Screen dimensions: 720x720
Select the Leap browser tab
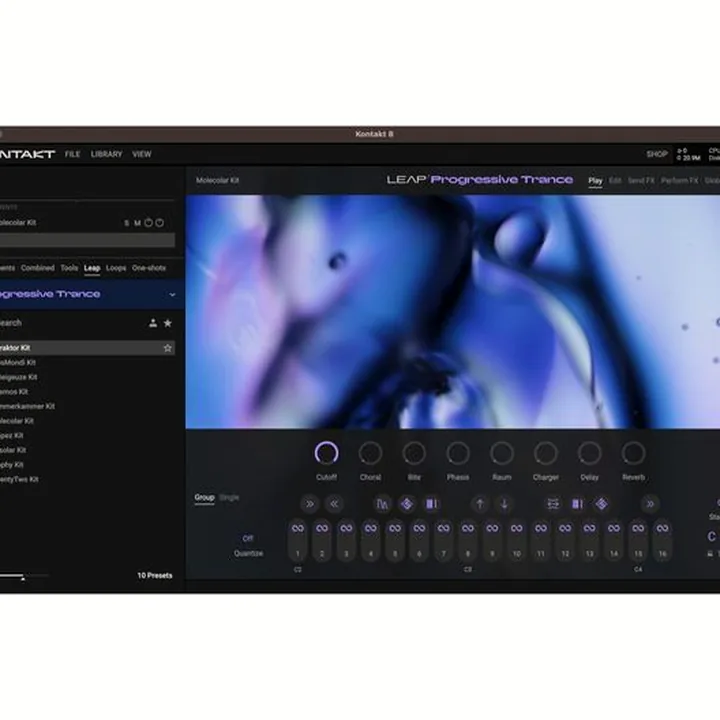[x=92, y=268]
